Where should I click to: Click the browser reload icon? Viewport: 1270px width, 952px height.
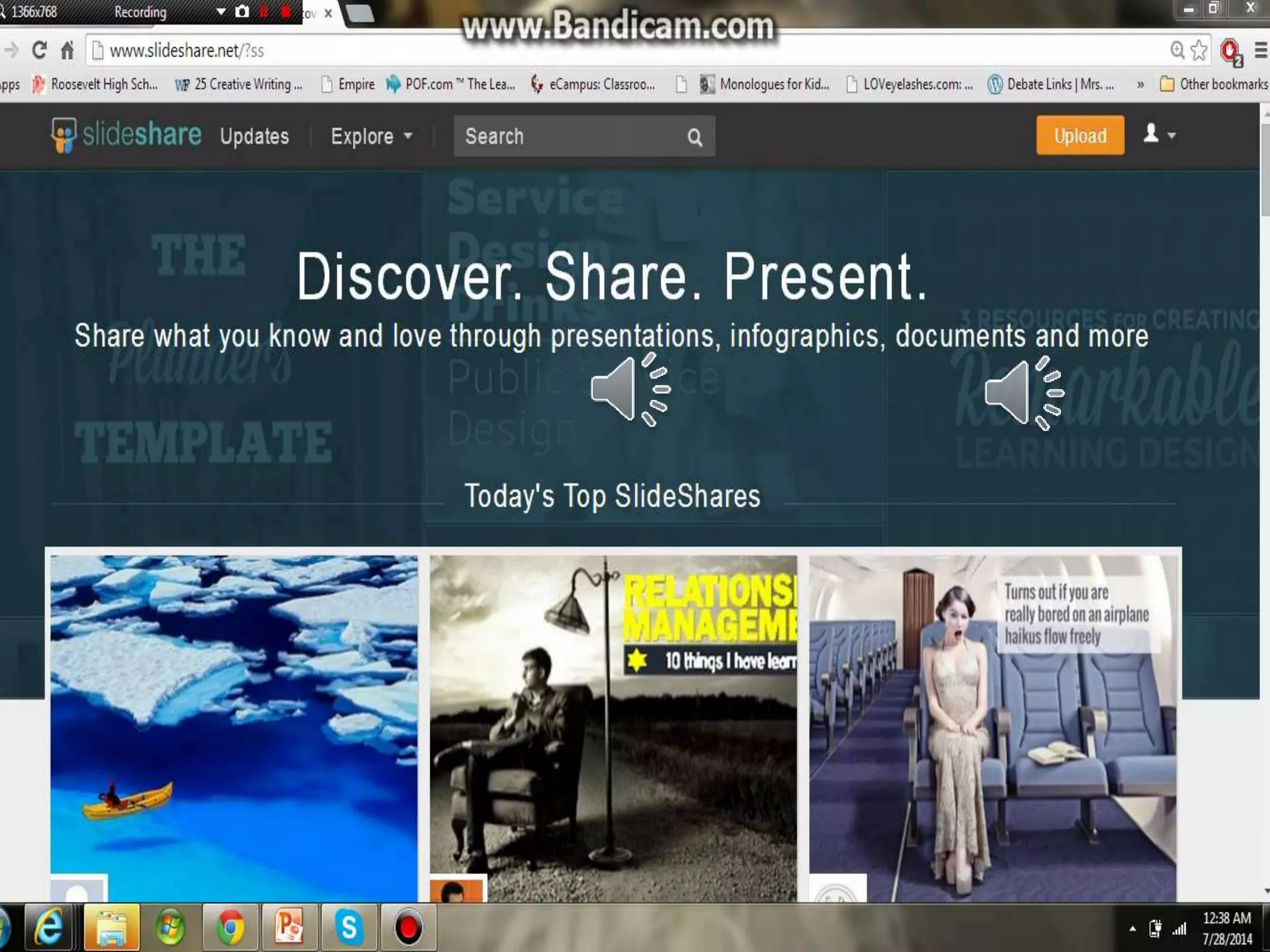pyautogui.click(x=39, y=50)
